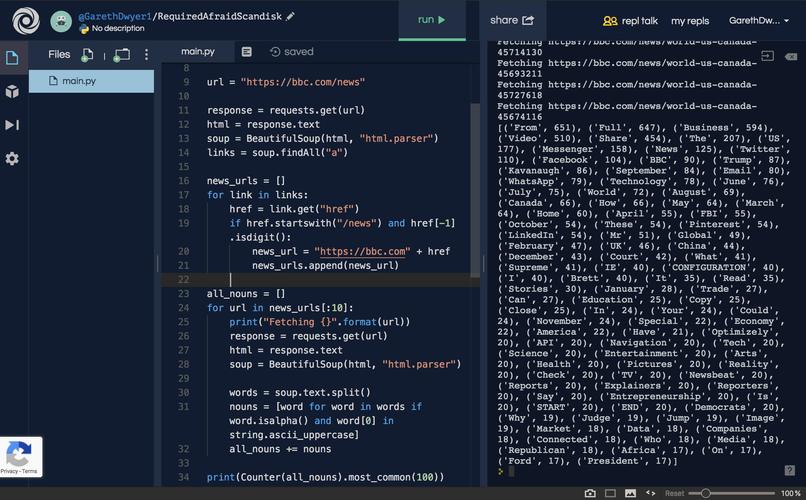Click the GarethDwyer1 username link

pos(115,16)
